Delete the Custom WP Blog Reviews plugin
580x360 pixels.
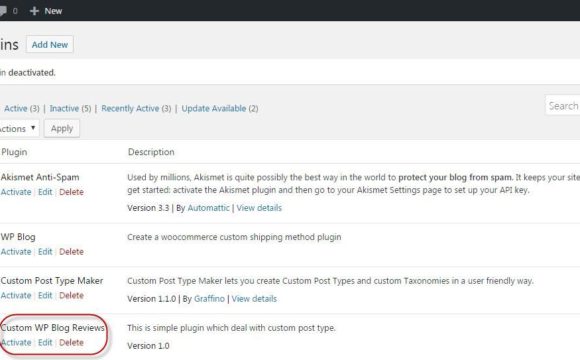(71, 342)
